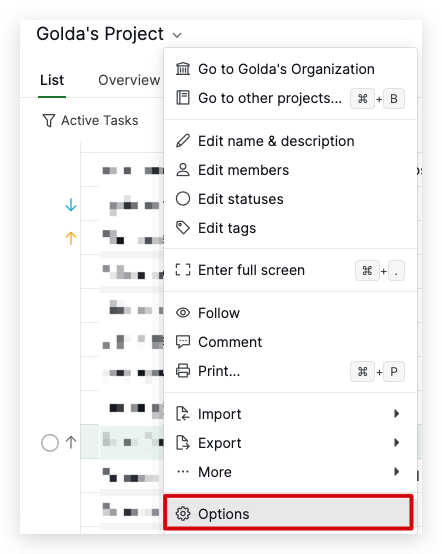Viewport: 442px width, 554px height.
Task: Click the person icon beside Edit members
Action: tap(183, 170)
